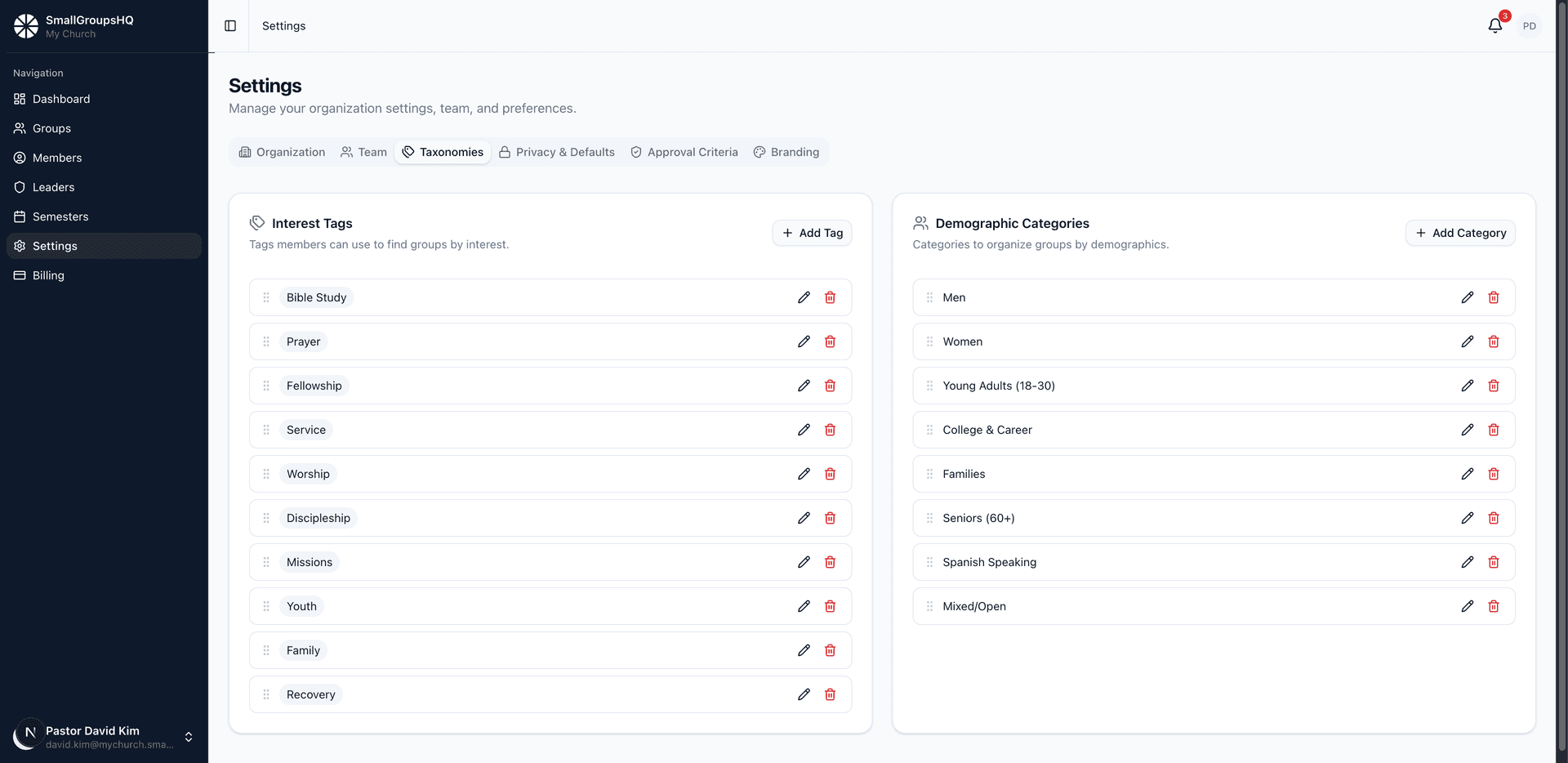Open notifications via the bell icon

pos(1494,25)
